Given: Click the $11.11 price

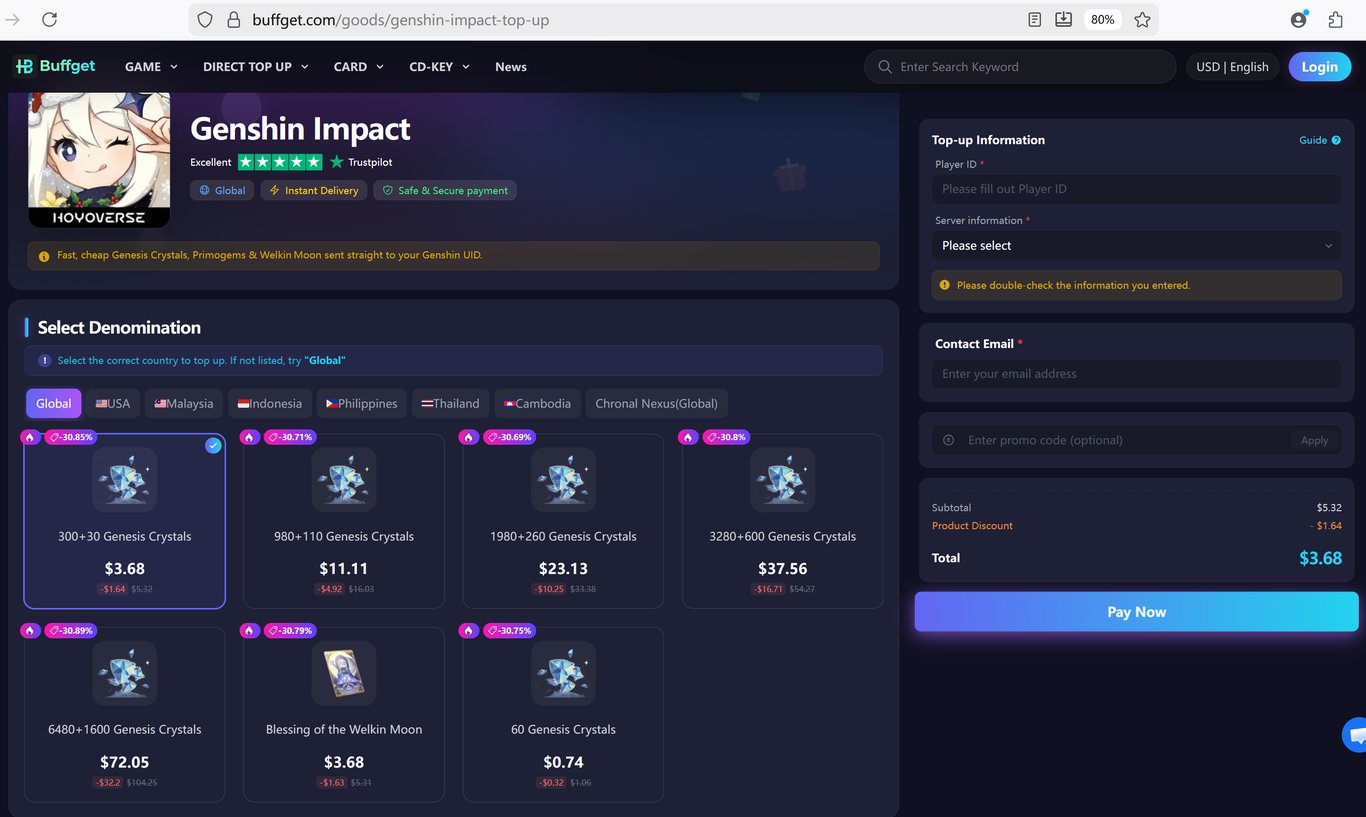Looking at the screenshot, I should click(x=344, y=569).
